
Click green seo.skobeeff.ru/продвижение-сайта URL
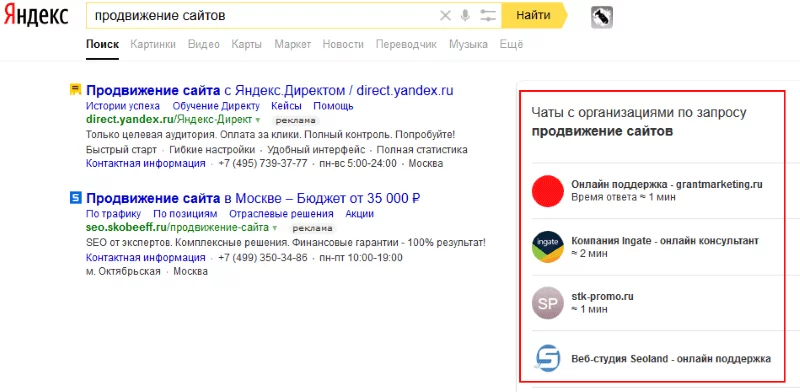(178, 228)
